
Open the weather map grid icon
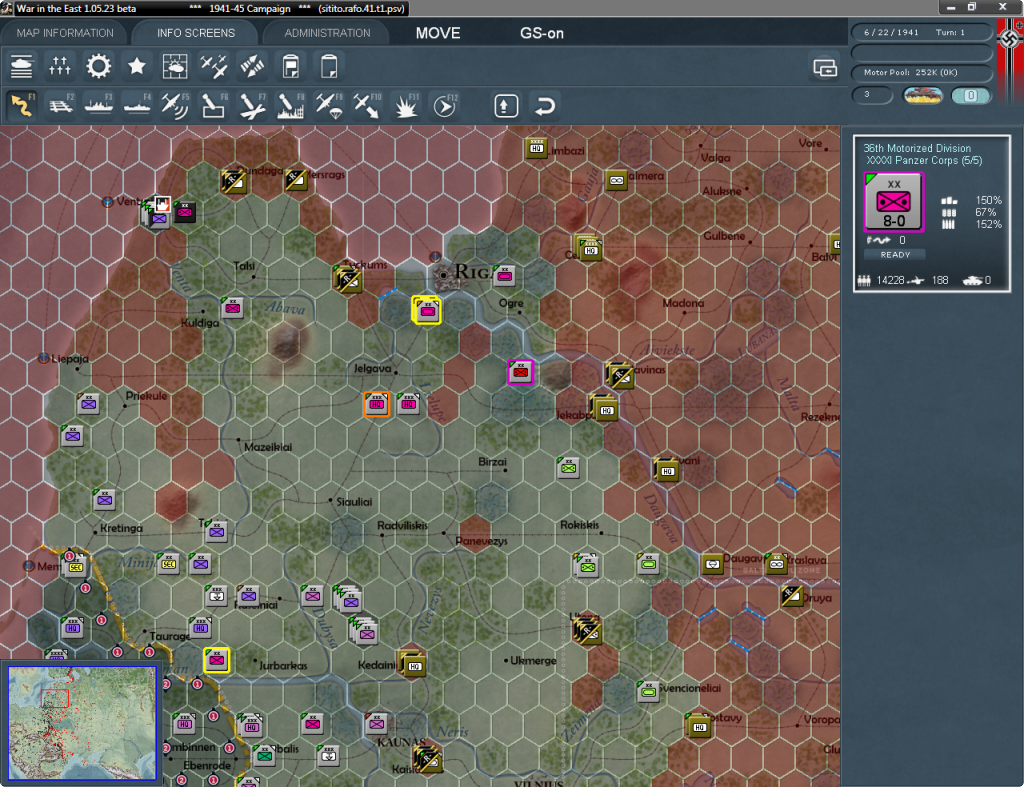(175, 66)
